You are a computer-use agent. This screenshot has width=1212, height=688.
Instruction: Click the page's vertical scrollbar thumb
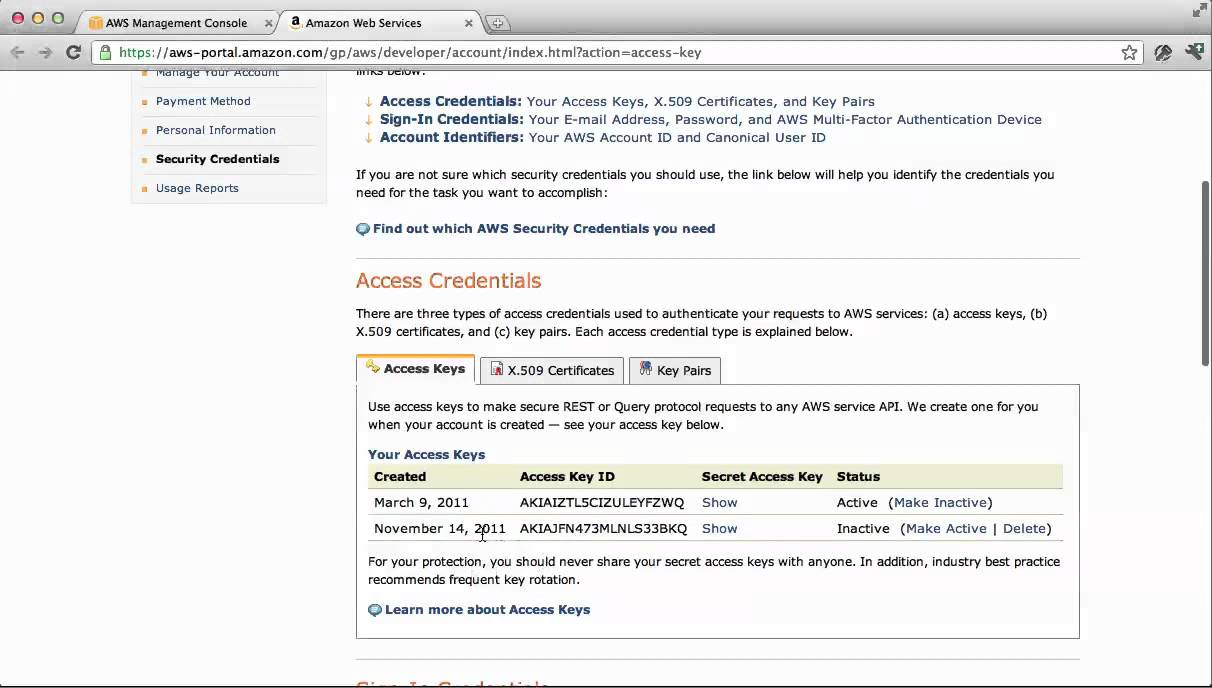point(1205,272)
